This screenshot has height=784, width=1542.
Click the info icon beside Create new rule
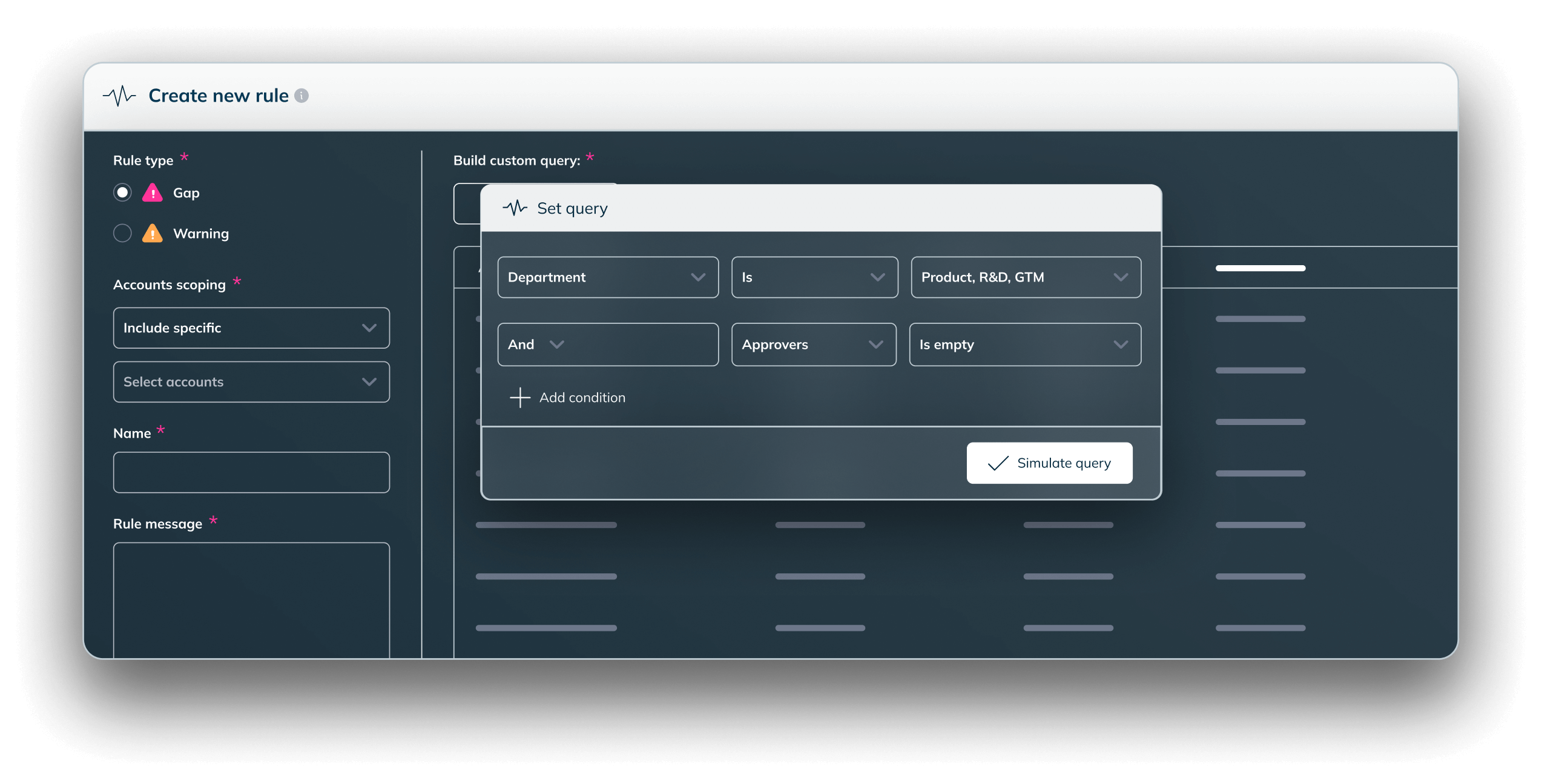coord(301,96)
